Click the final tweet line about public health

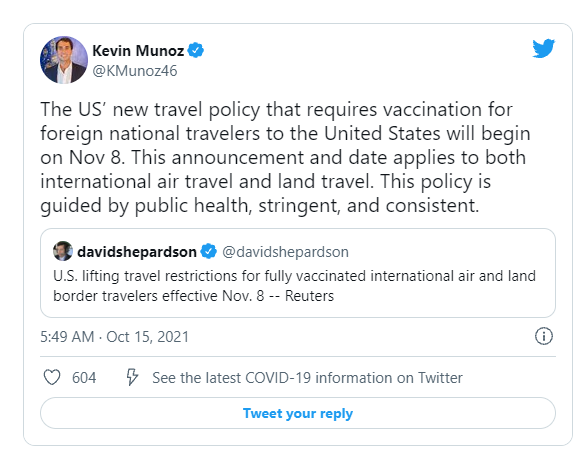point(260,206)
